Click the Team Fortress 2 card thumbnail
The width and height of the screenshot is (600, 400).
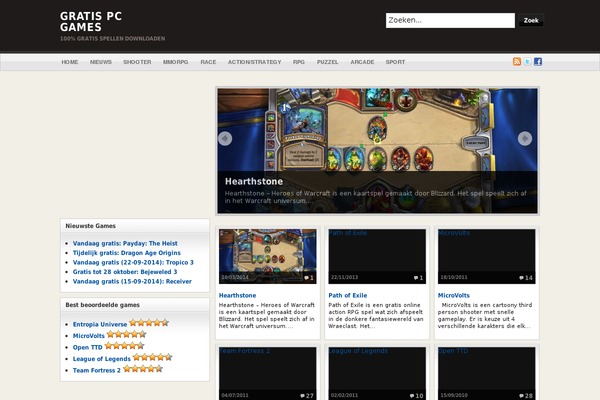click(x=267, y=374)
